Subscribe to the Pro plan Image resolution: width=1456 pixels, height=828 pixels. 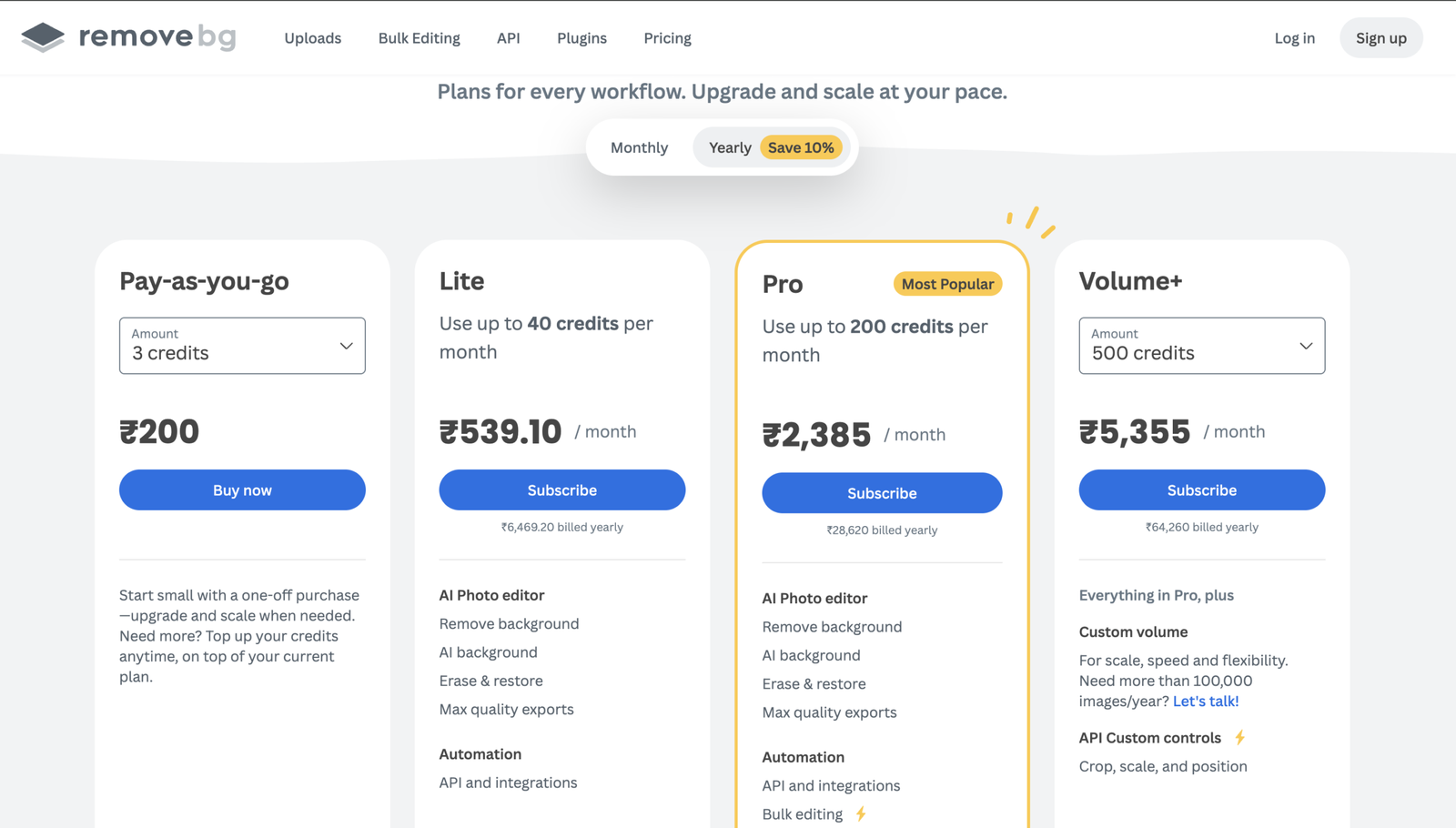pos(882,493)
